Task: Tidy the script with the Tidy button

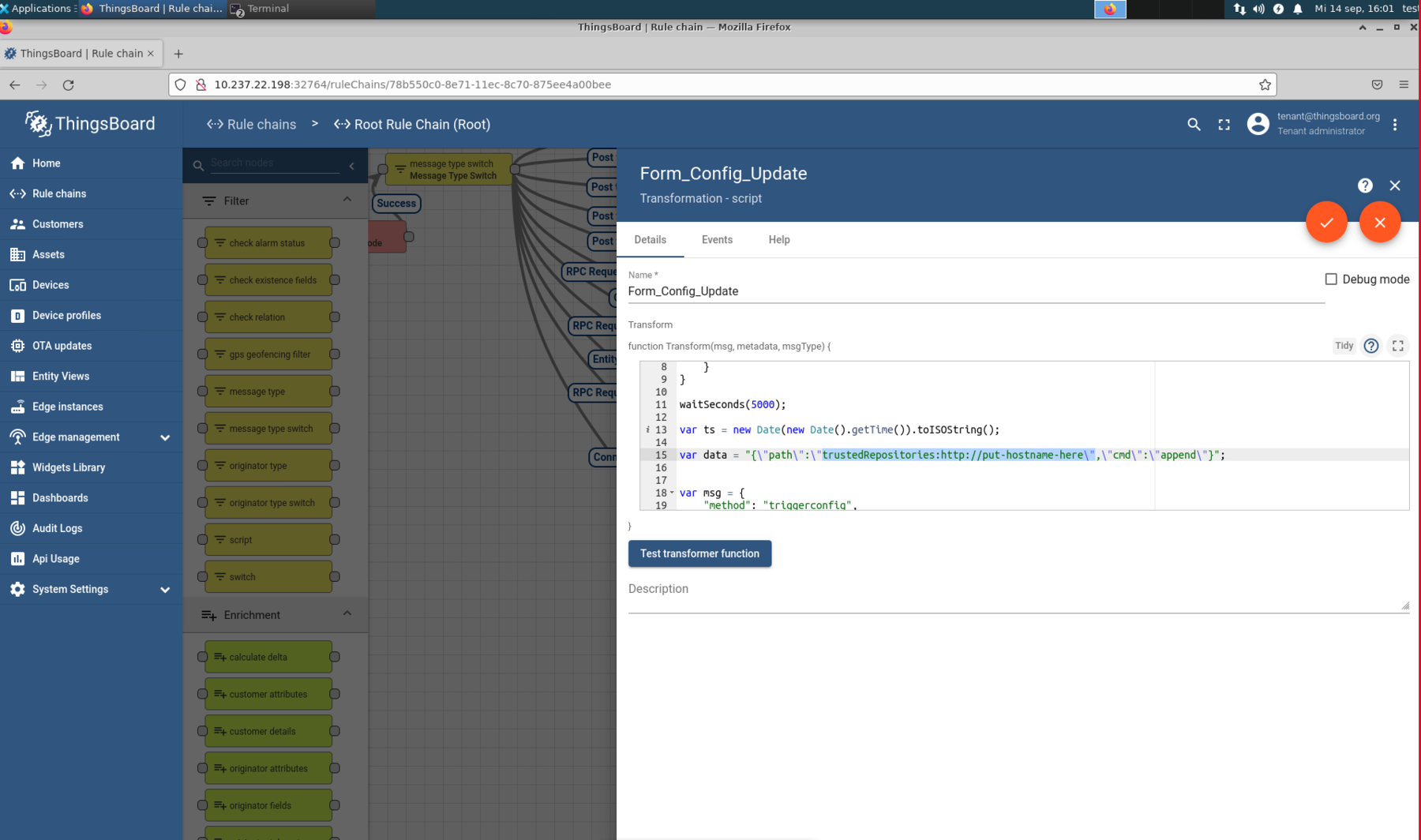Action: pyautogui.click(x=1344, y=346)
